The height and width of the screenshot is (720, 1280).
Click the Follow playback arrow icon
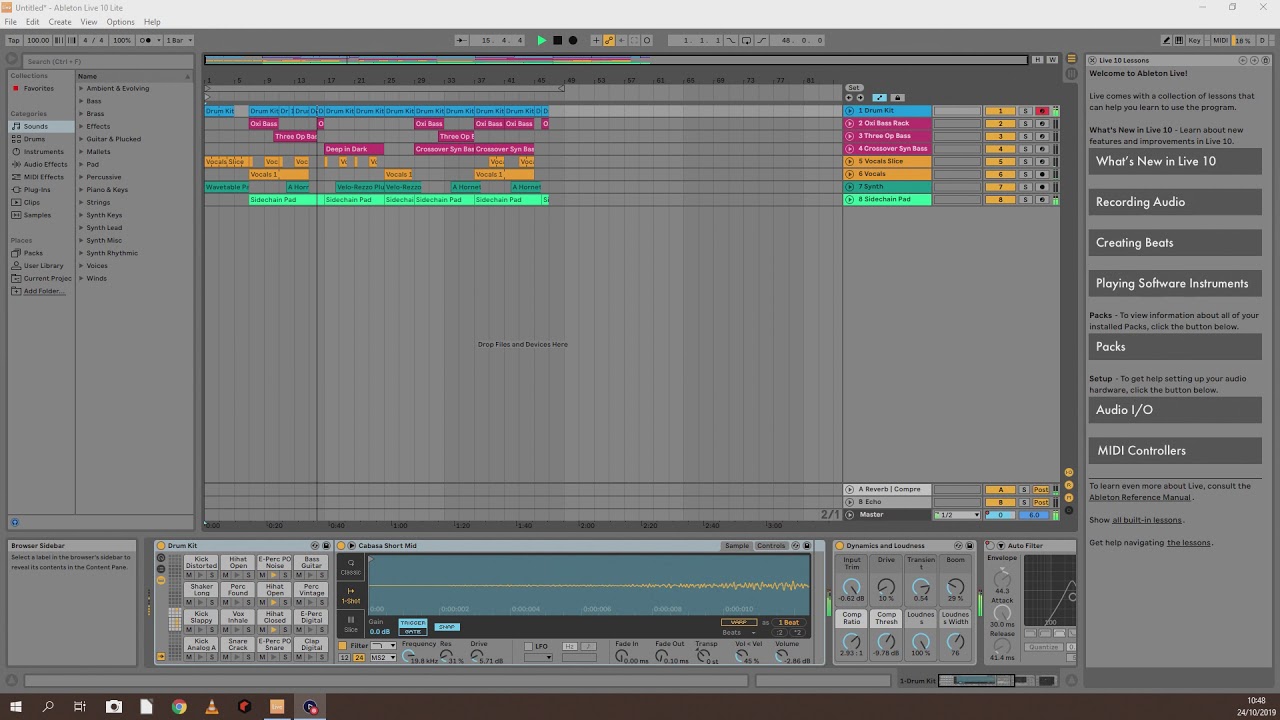click(x=461, y=40)
